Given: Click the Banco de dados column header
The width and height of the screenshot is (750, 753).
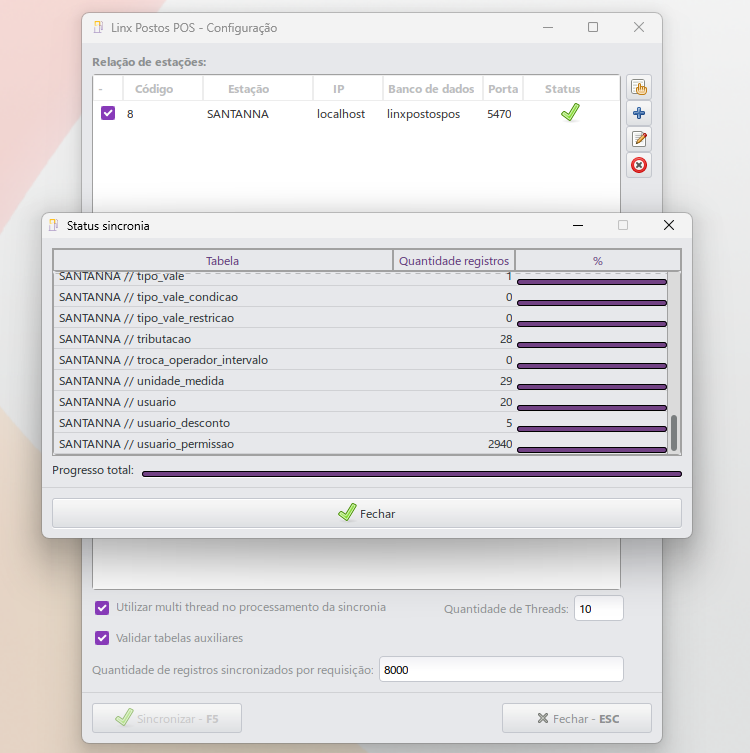Looking at the screenshot, I should [x=433, y=89].
